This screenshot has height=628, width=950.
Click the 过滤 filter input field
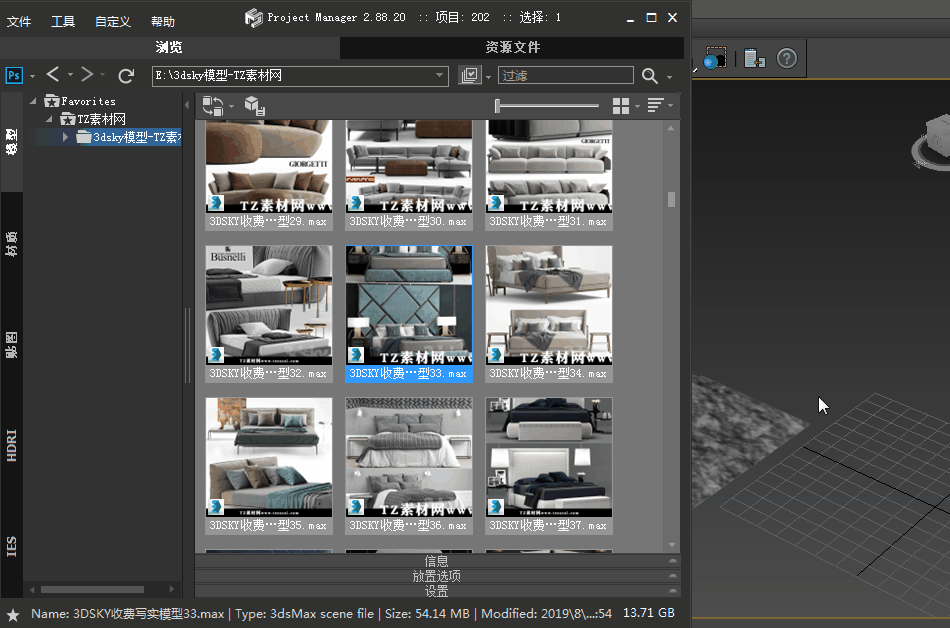[566, 76]
